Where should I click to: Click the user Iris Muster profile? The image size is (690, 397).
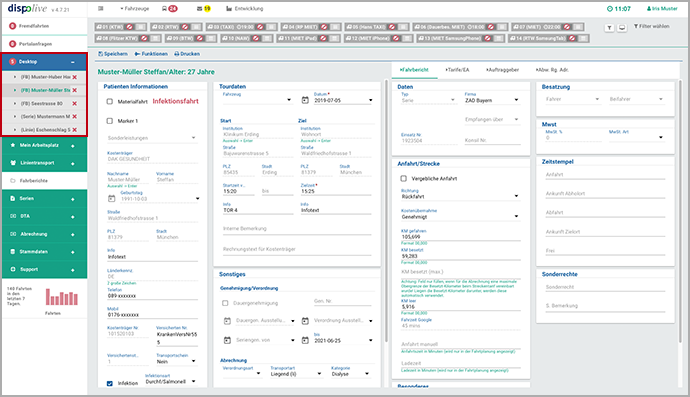662,8
